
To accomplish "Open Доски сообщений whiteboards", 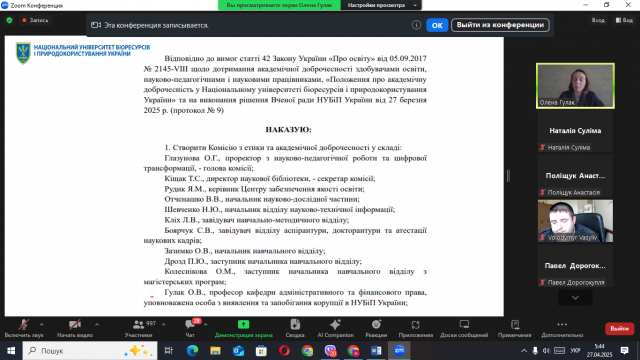I will [x=464, y=329].
